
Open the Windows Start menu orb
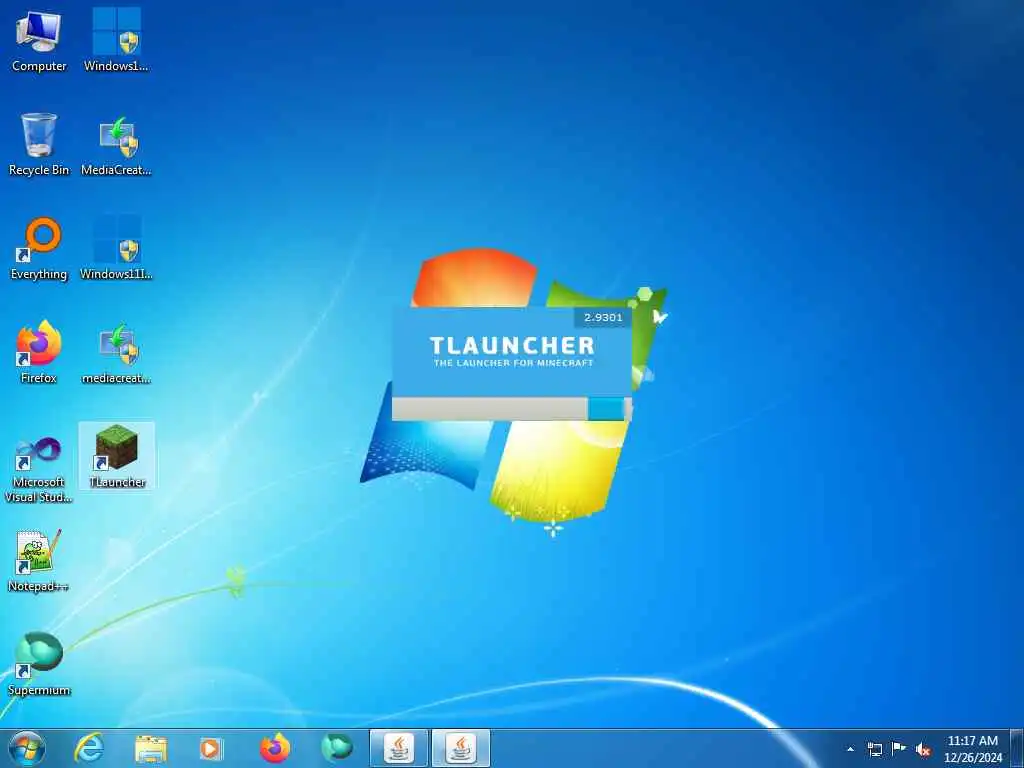pyautogui.click(x=27, y=748)
